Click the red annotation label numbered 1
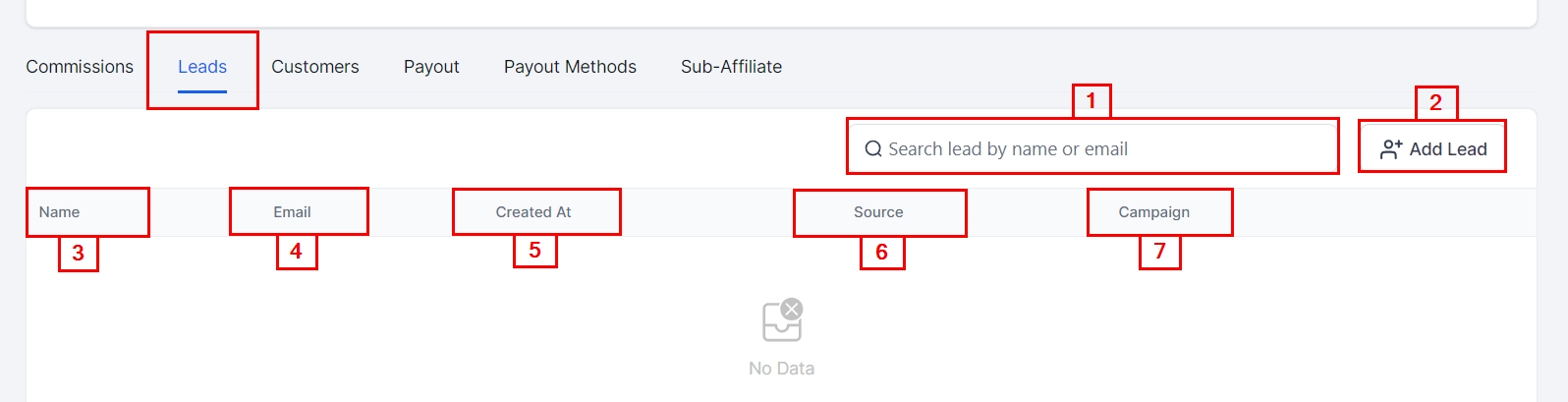The image size is (1568, 402). coord(1091,101)
